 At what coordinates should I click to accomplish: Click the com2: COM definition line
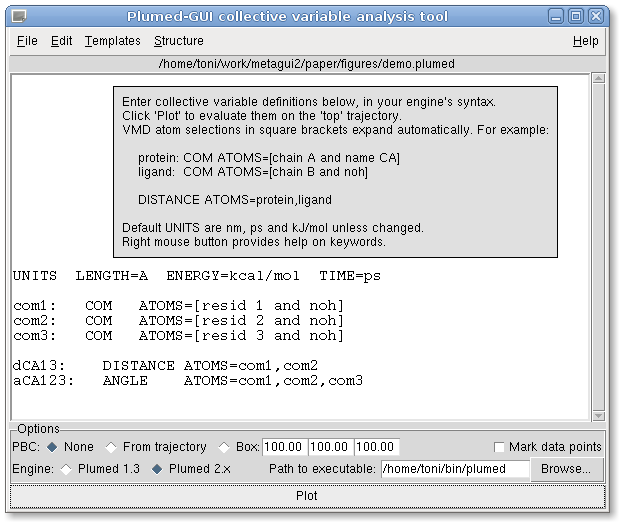click(178, 321)
